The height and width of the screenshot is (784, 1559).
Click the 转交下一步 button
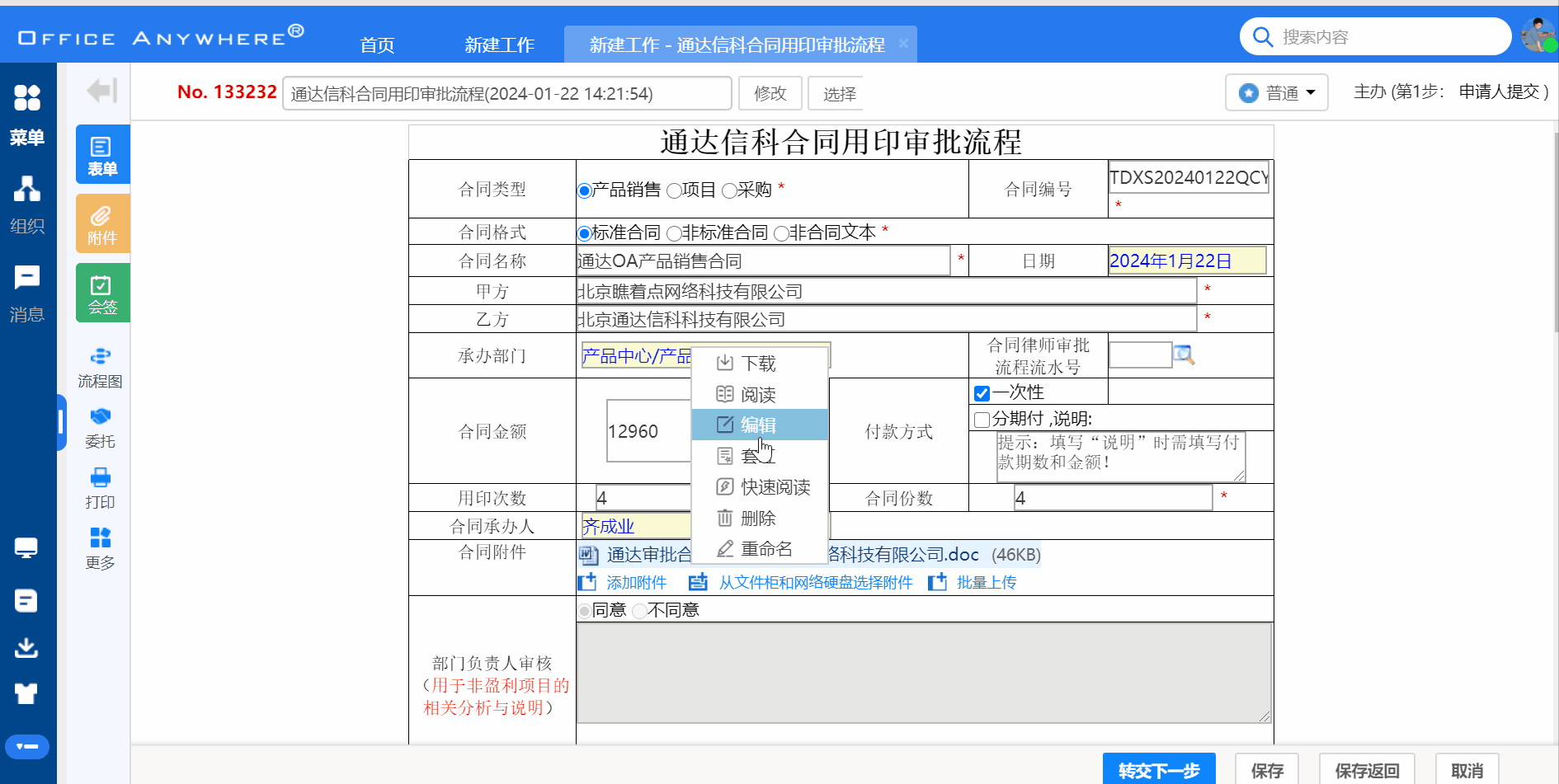[x=1159, y=770]
